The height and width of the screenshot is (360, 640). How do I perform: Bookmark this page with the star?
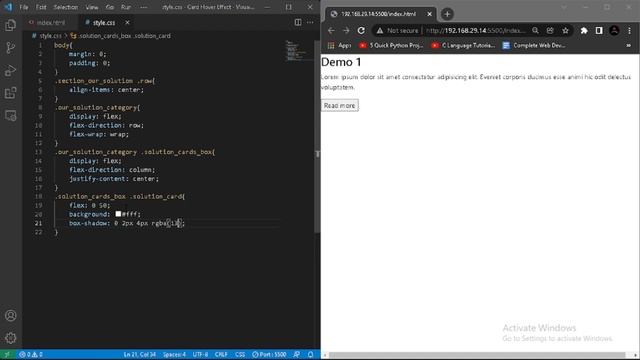point(565,31)
